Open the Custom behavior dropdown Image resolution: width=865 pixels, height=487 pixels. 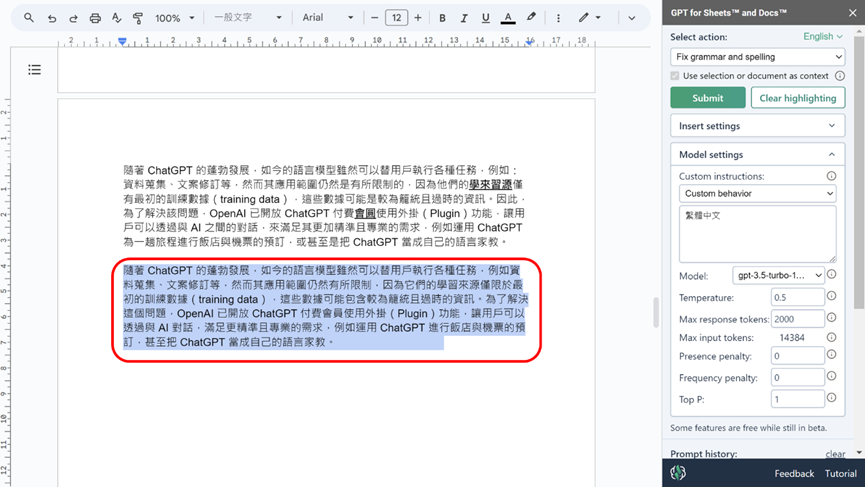tap(757, 194)
